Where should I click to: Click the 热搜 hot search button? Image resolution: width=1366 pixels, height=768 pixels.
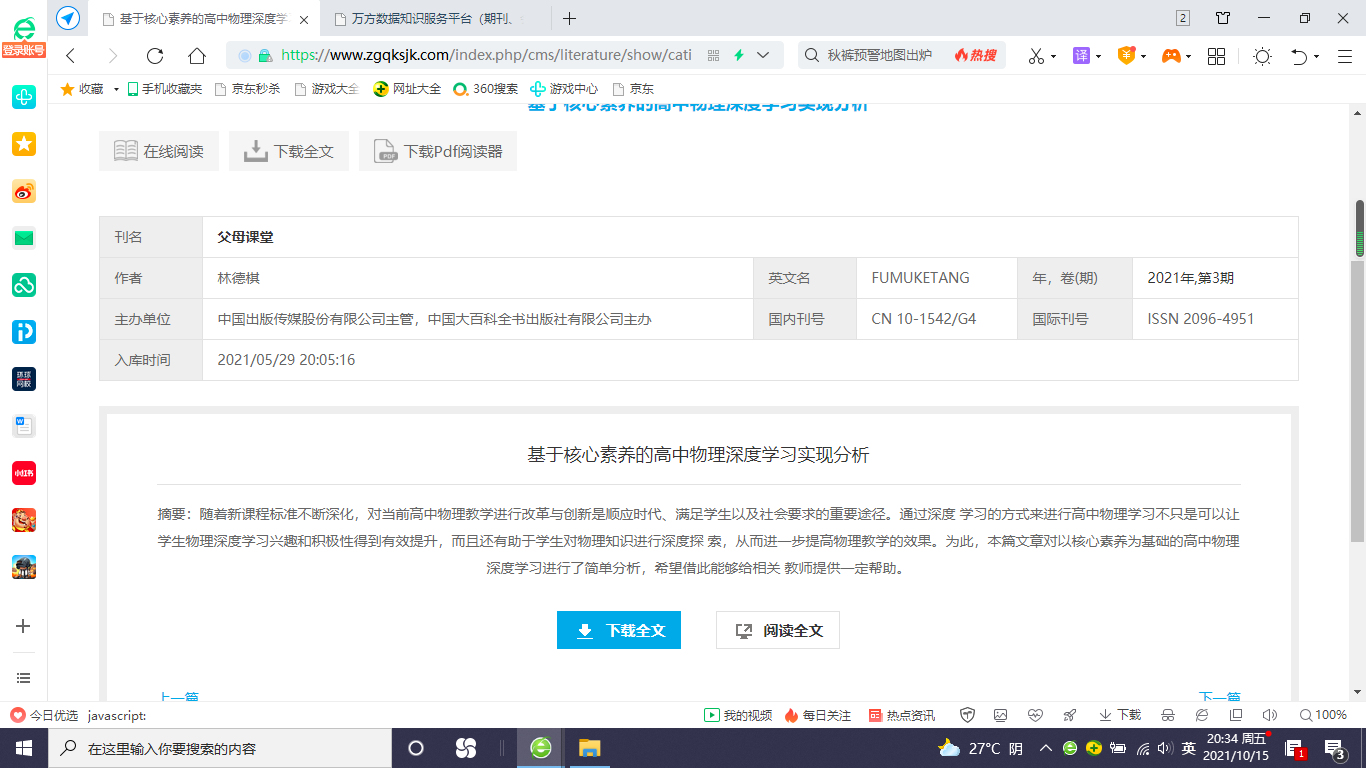(976, 56)
